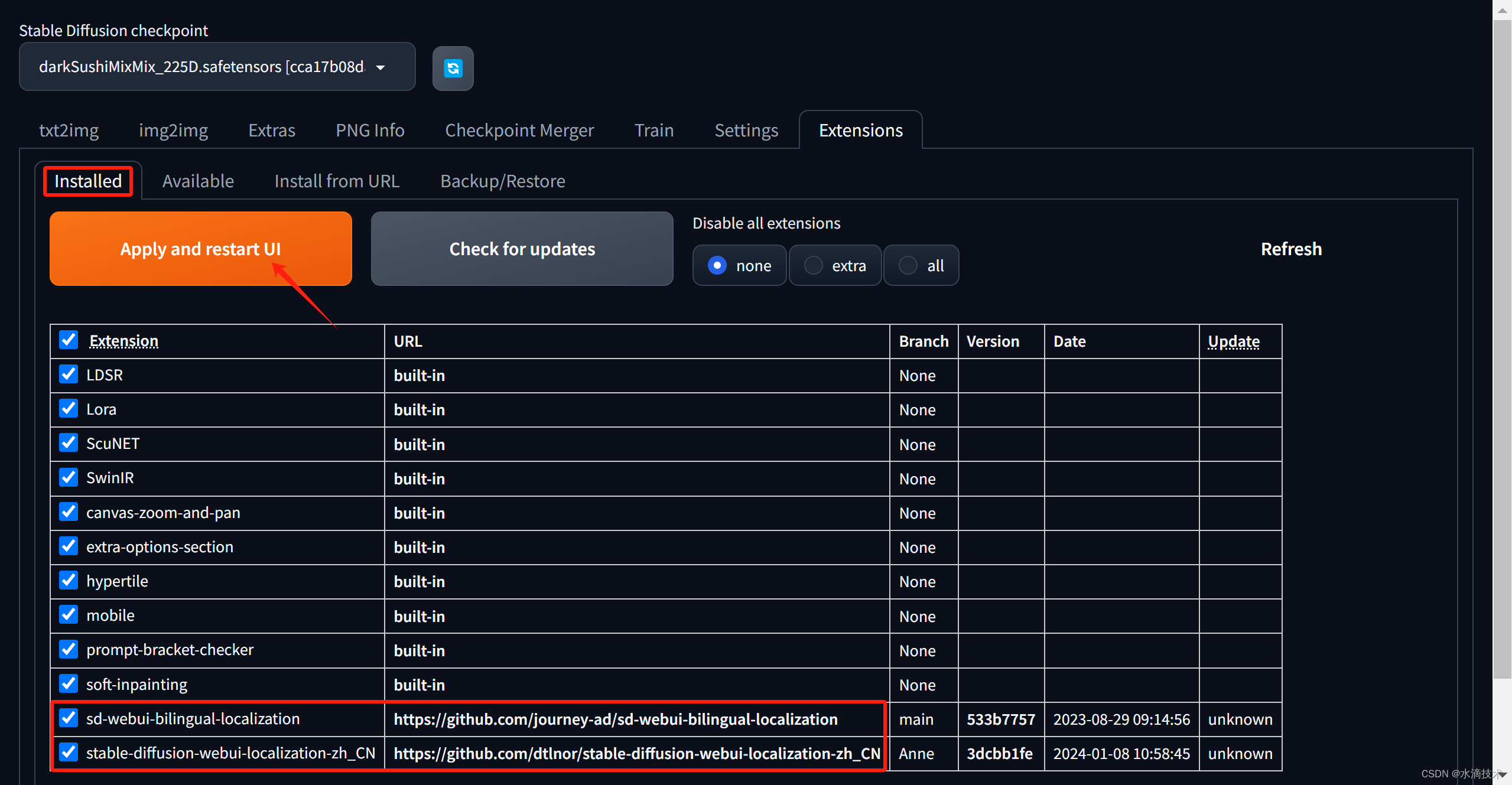Image resolution: width=1512 pixels, height=785 pixels.
Task: Select the Extensions tab
Action: pyautogui.click(x=860, y=130)
